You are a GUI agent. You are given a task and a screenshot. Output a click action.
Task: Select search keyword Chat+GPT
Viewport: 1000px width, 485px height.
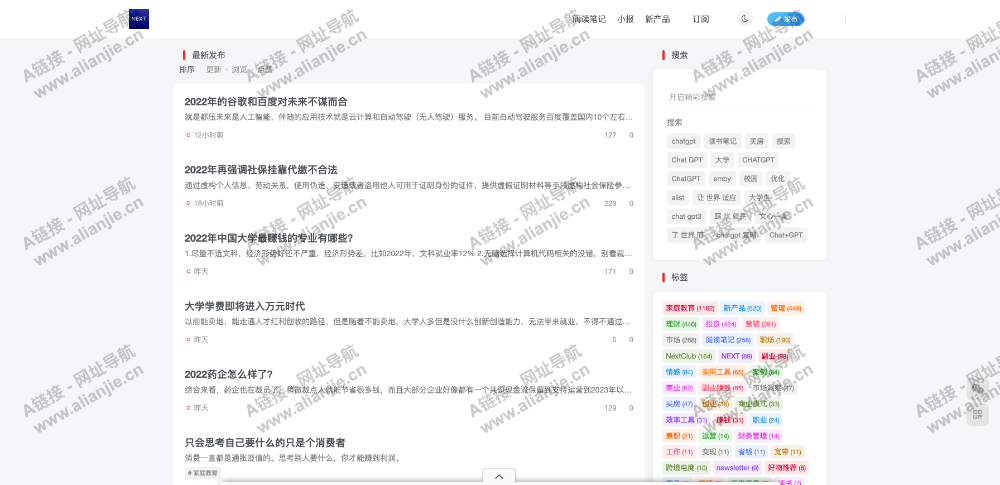click(786, 235)
